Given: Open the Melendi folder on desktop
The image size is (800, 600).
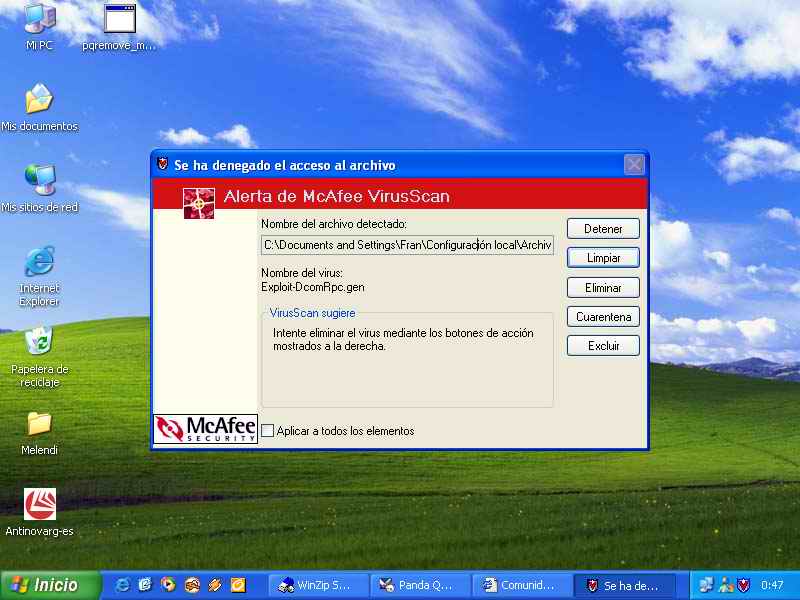Looking at the screenshot, I should point(39,433).
